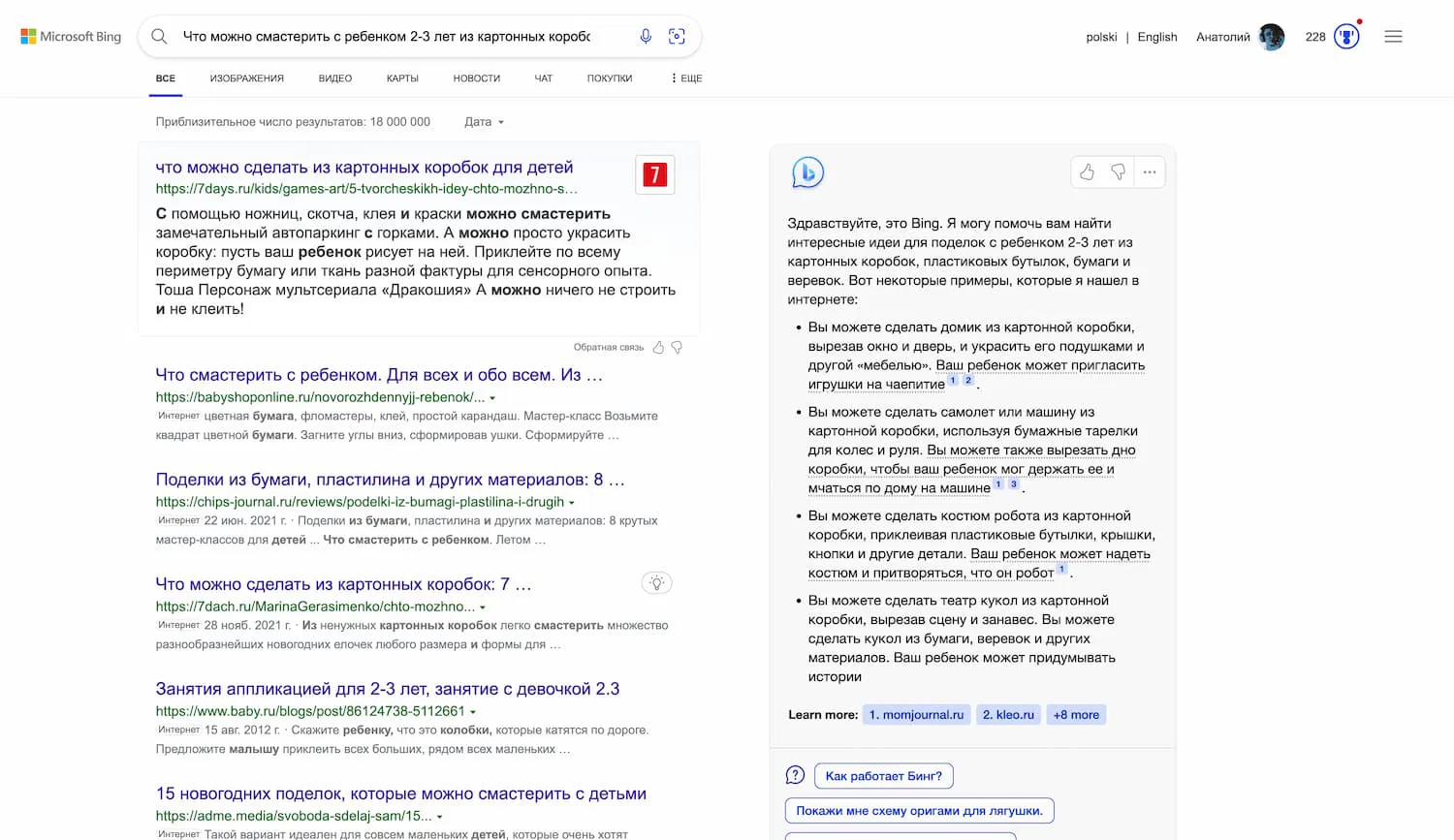
Task: Give thumbs down to Bing chat answer
Action: (1119, 171)
